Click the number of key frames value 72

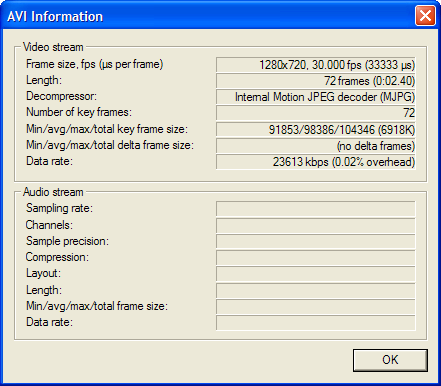coord(316,113)
